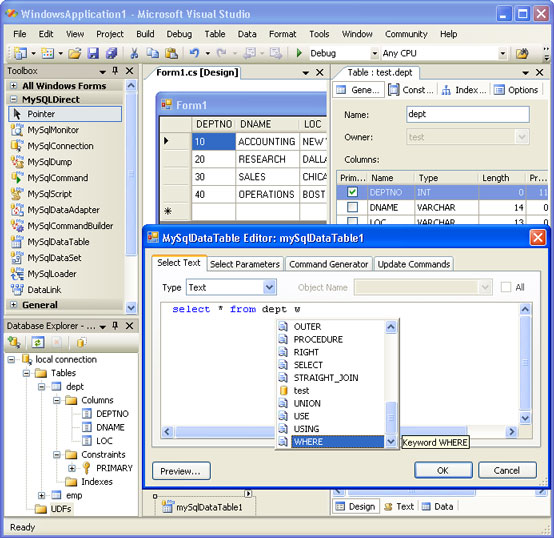
Task: Click the Name field containing dept
Action: click(x=468, y=114)
